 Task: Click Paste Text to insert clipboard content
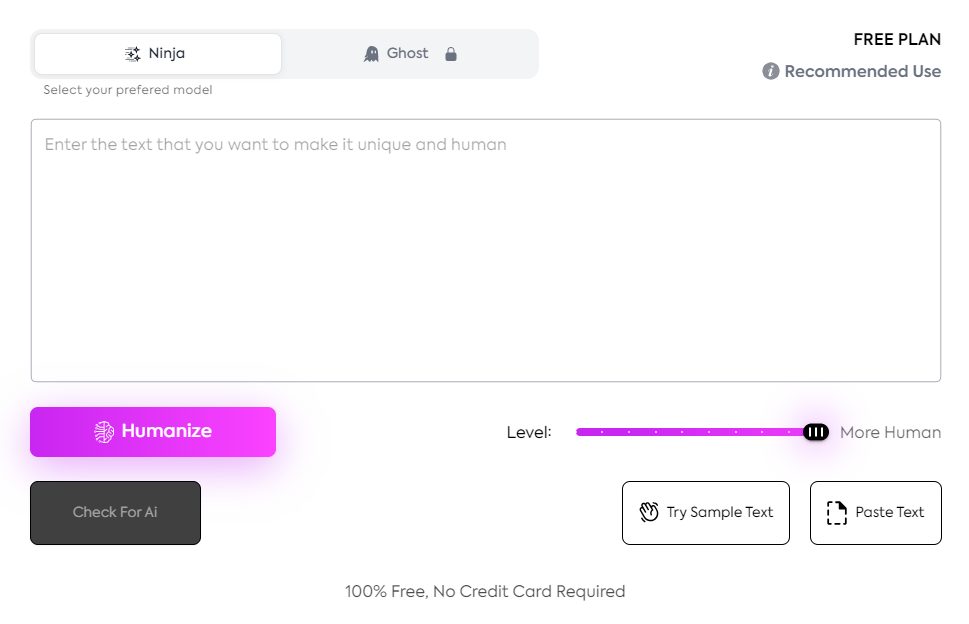click(x=875, y=512)
